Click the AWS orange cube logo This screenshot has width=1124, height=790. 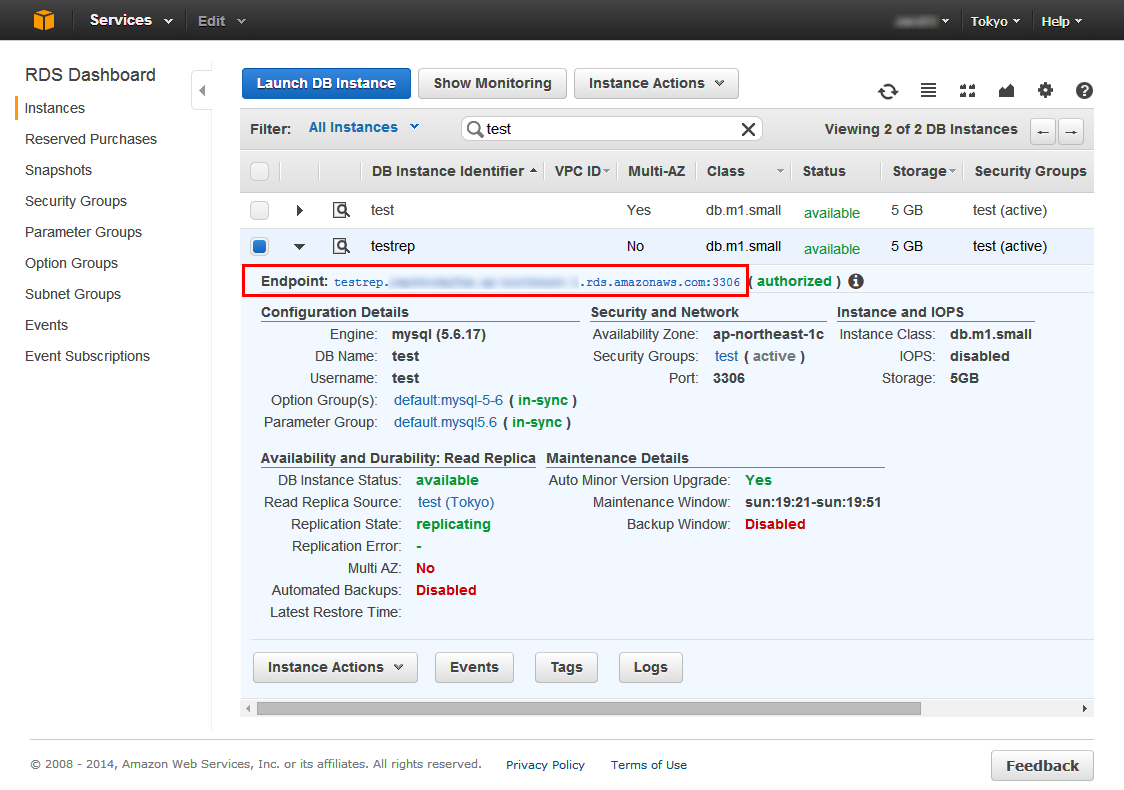[44, 20]
